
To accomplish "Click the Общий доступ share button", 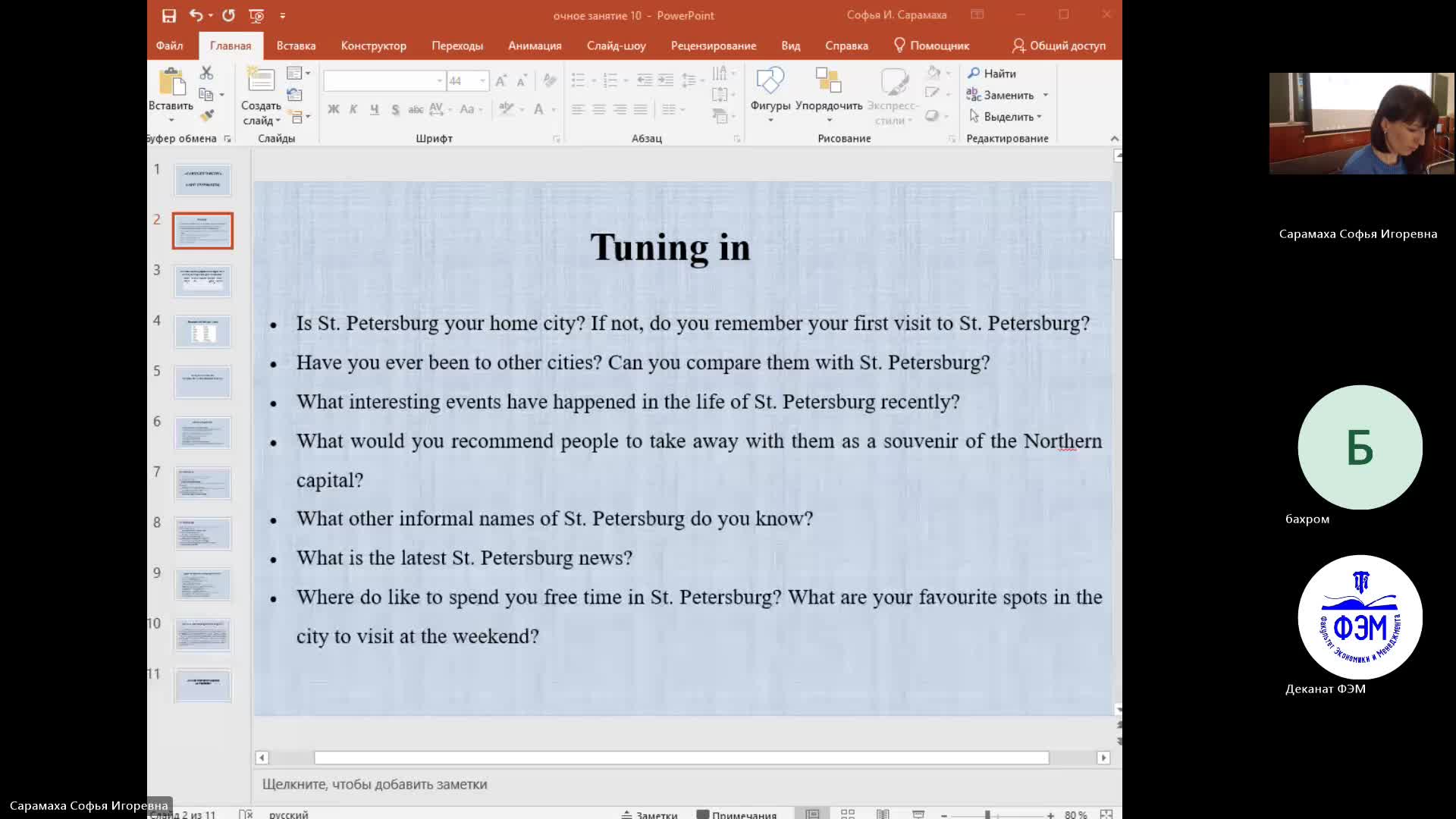I will click(x=1059, y=45).
